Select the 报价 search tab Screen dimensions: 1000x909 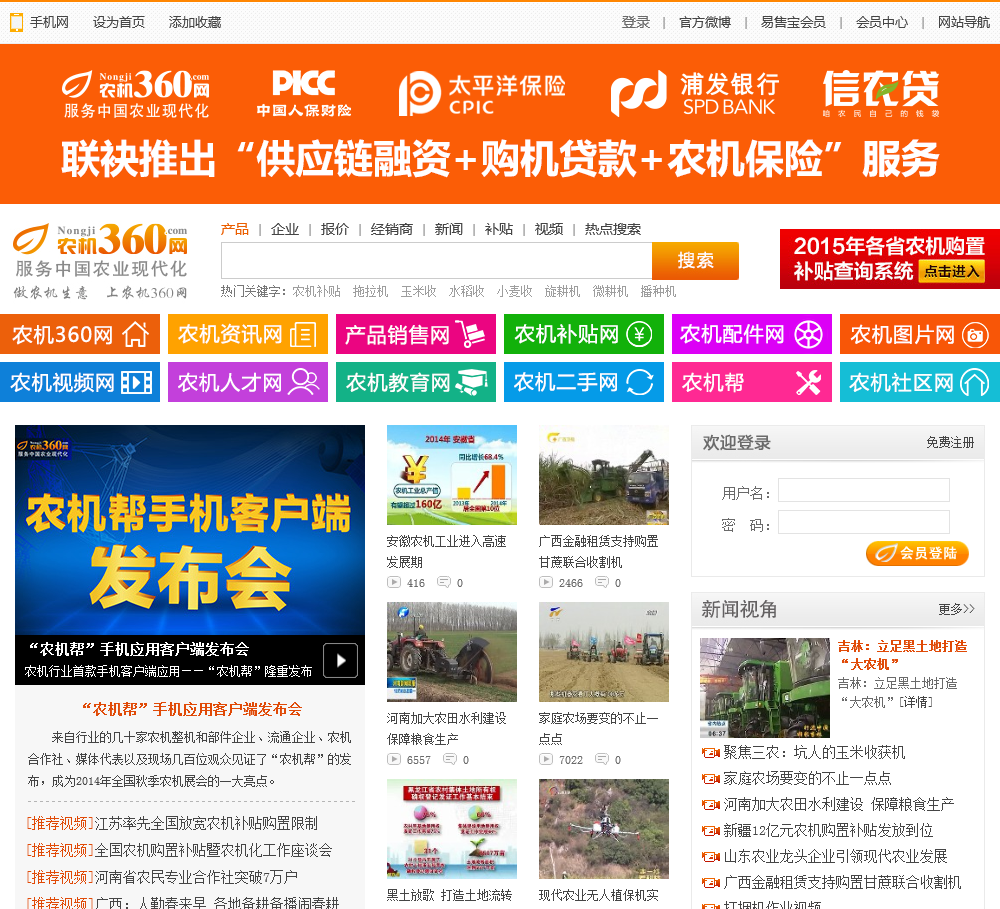tap(335, 229)
